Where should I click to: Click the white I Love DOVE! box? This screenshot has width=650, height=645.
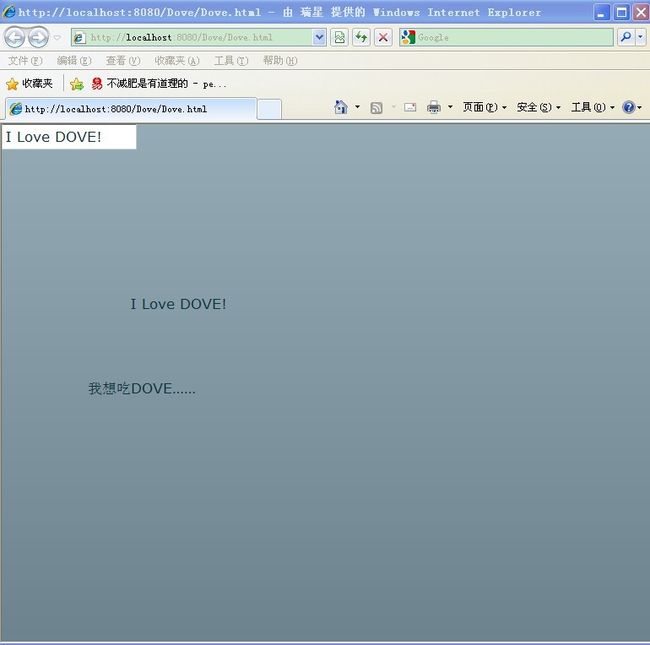pos(69,137)
